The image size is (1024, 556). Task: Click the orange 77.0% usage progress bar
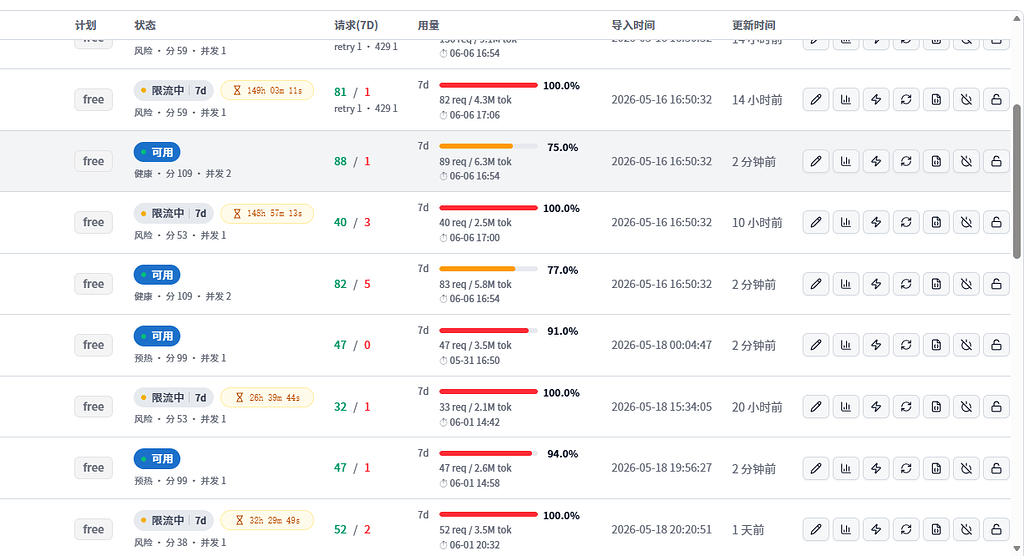488,269
